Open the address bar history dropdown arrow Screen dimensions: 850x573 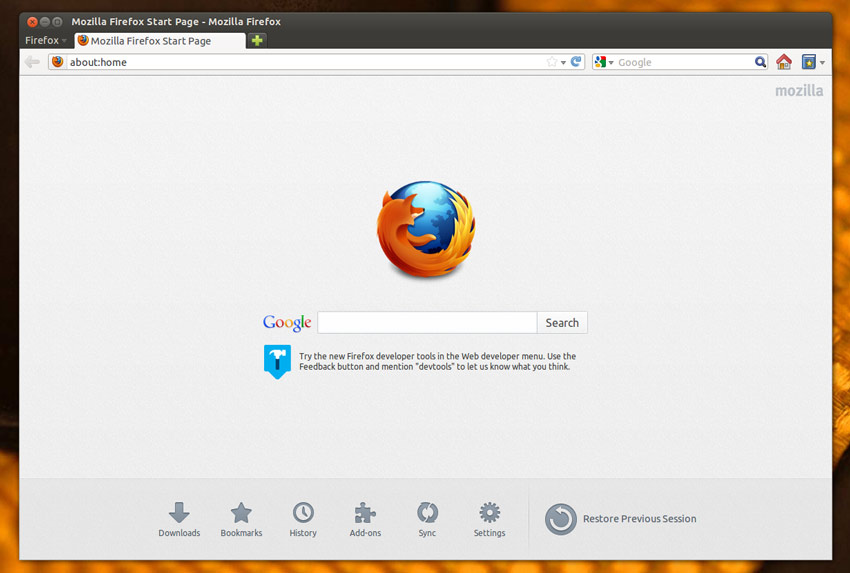(x=563, y=62)
